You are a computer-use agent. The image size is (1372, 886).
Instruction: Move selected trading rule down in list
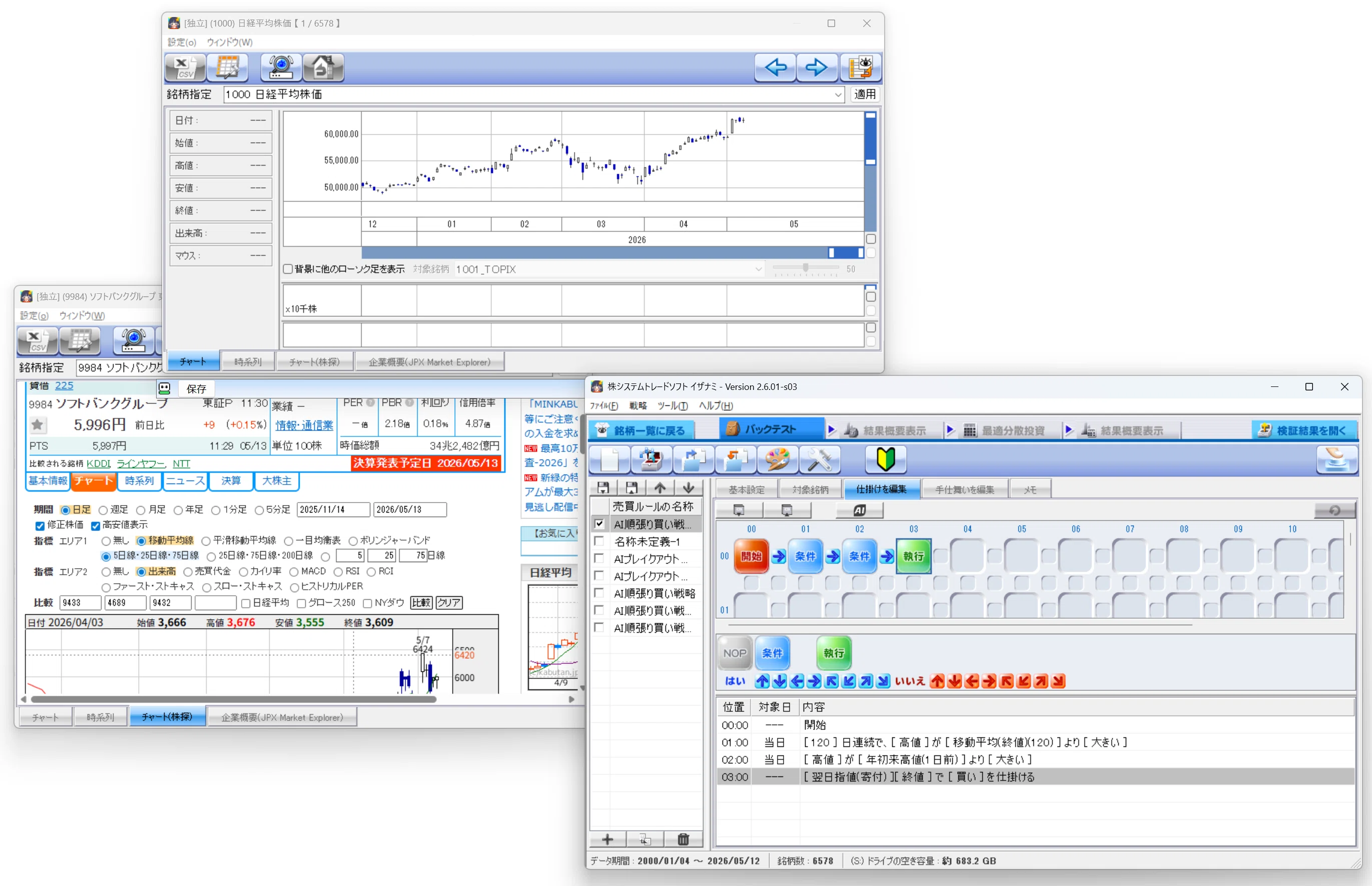click(x=689, y=488)
